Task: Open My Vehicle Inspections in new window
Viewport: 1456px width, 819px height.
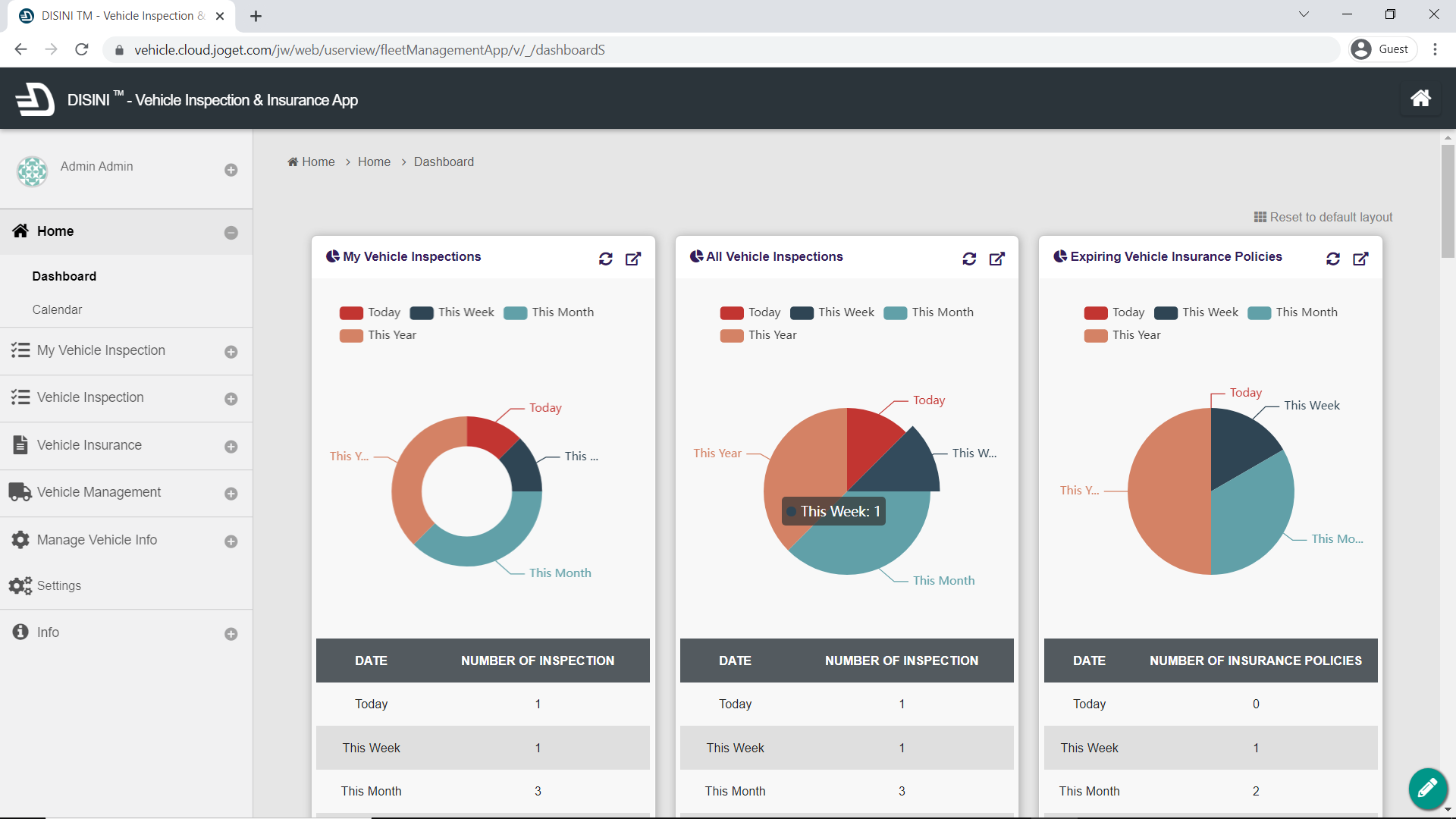Action: (633, 259)
